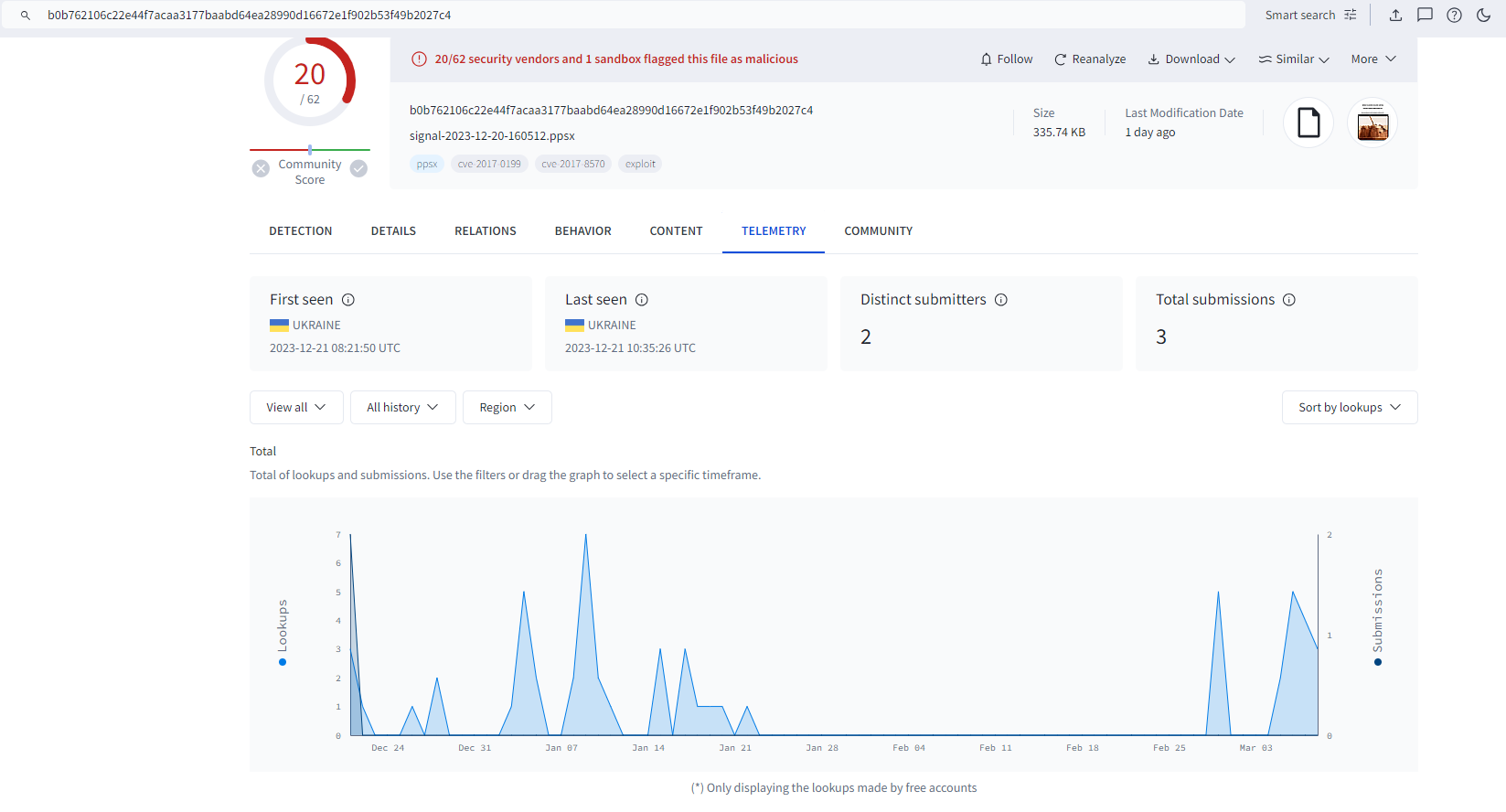This screenshot has height=812, width=1506.
Task: Open the All history dropdown
Action: pyautogui.click(x=402, y=408)
